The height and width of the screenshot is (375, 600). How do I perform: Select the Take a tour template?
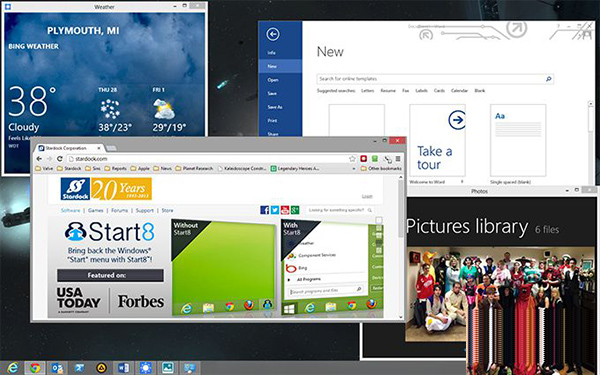click(437, 140)
